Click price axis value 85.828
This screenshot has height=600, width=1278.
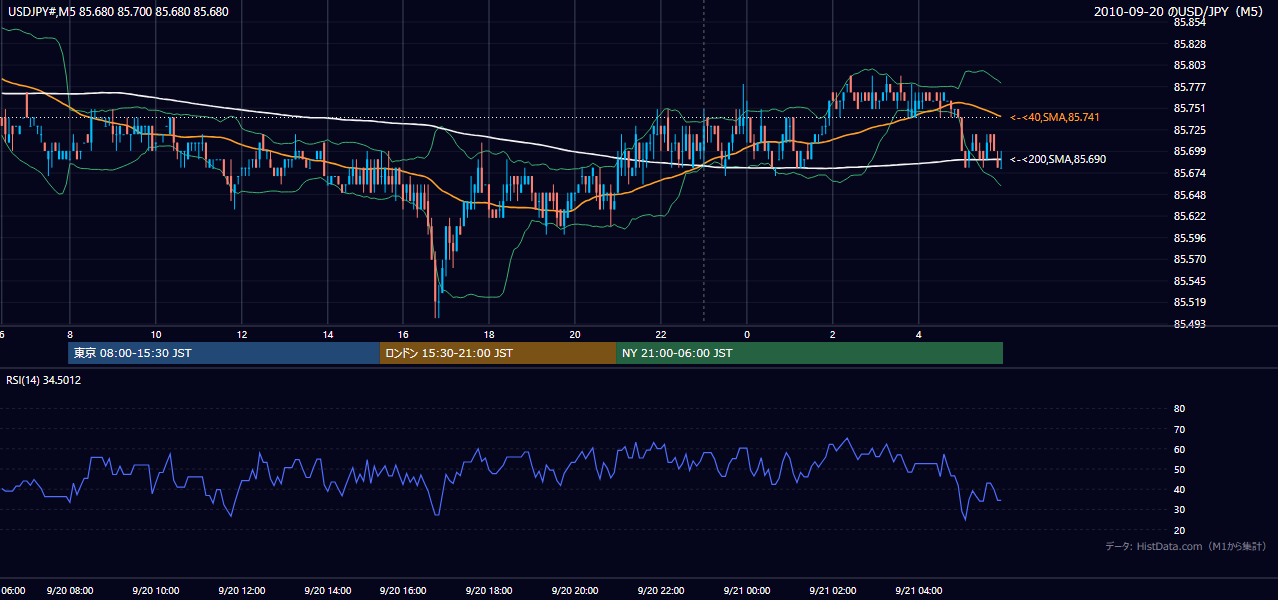(1189, 44)
